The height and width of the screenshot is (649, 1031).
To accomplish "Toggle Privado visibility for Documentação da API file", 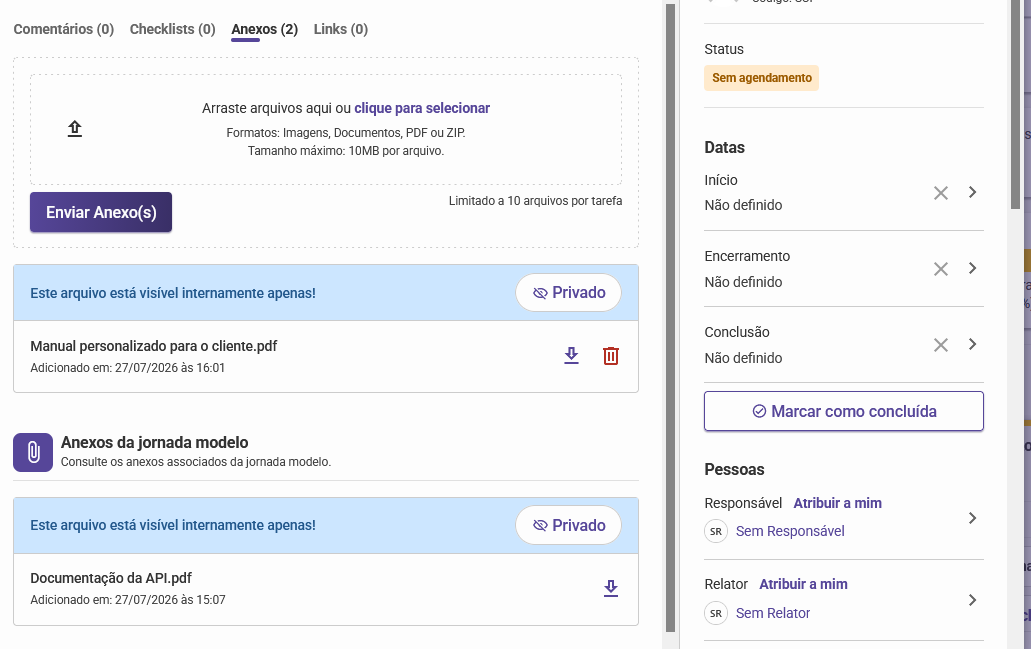I will click(569, 525).
